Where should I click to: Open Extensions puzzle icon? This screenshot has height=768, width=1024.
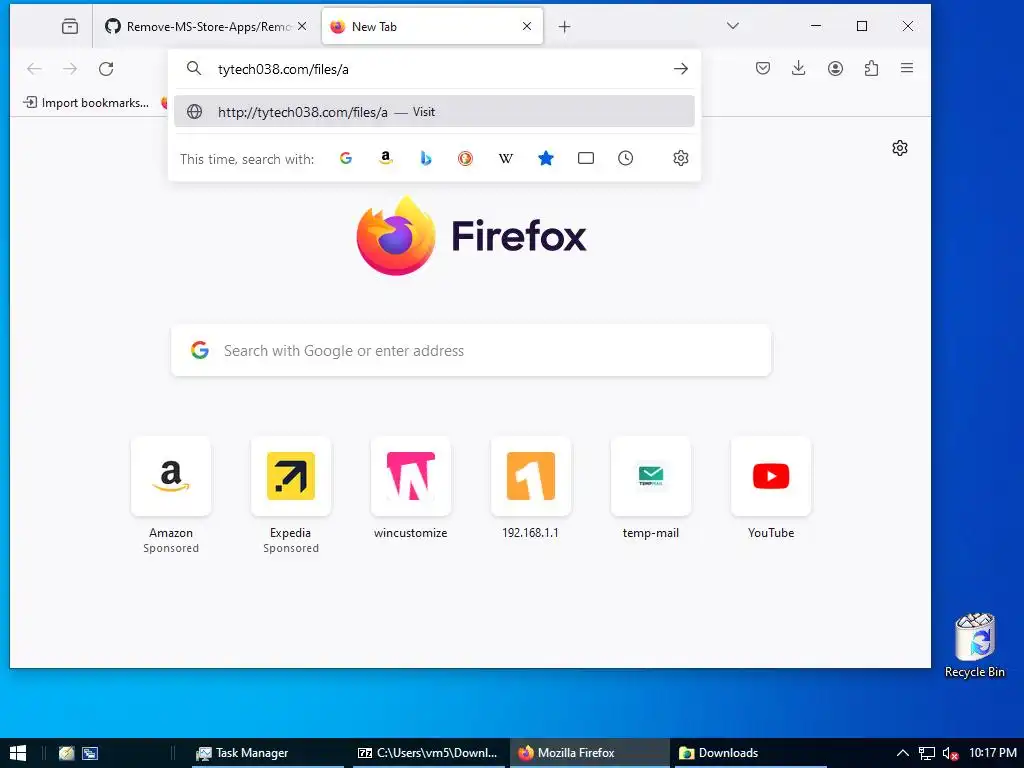871,68
